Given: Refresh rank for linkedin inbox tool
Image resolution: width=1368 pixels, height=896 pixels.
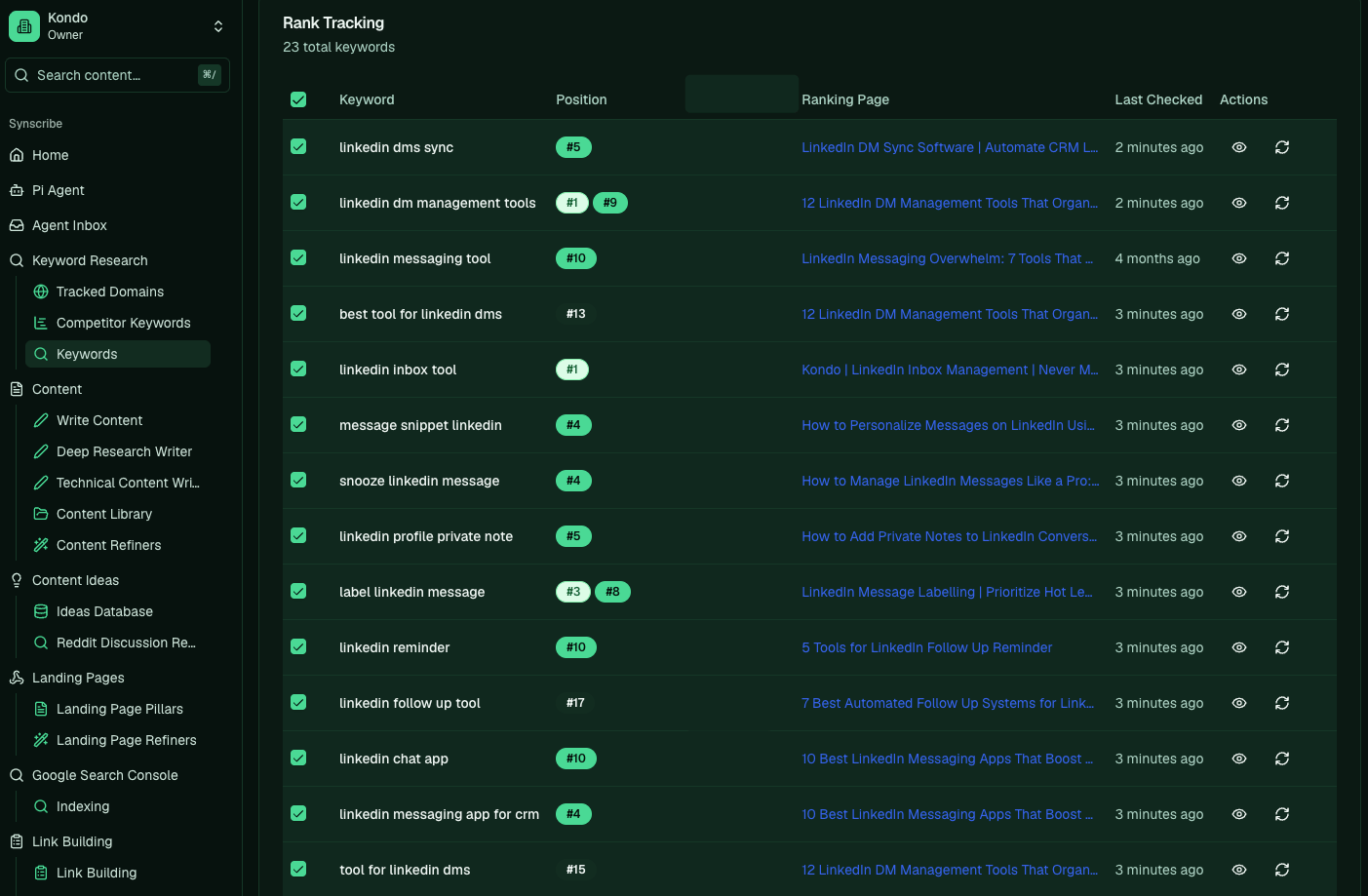Looking at the screenshot, I should coord(1282,370).
